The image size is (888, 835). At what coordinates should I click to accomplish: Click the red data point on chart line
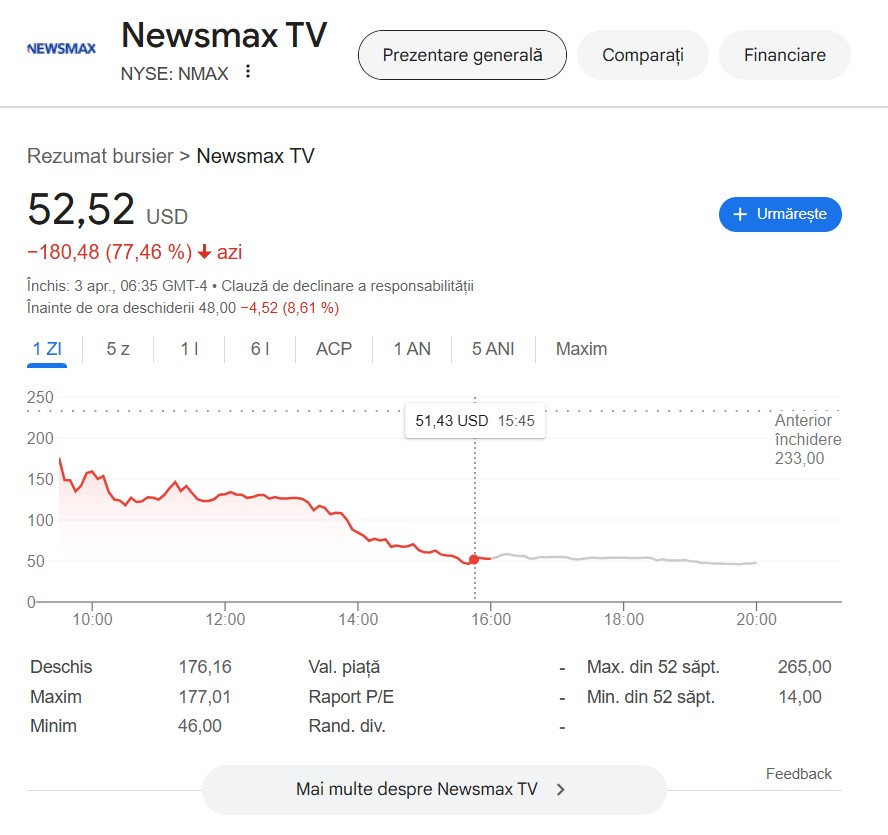pyautogui.click(x=474, y=559)
